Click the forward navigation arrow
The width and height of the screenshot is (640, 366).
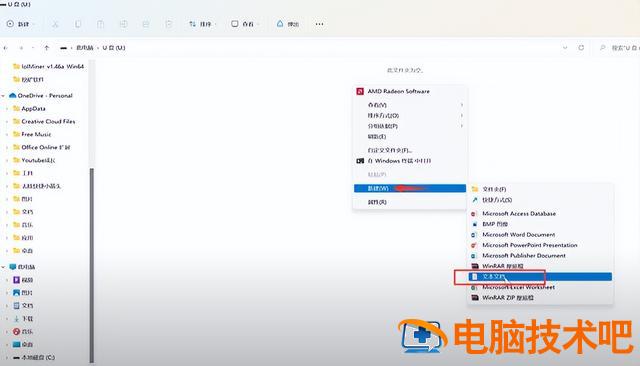coord(21,48)
